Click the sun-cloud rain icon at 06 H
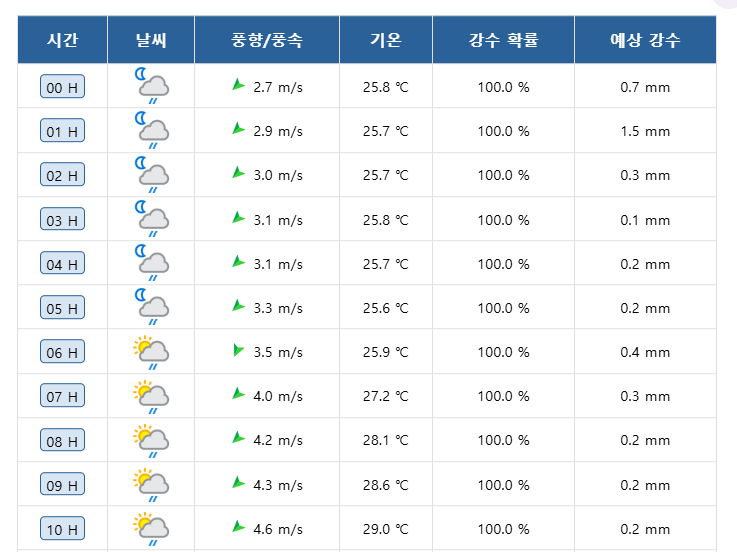This screenshot has height=552, width=737. (x=151, y=352)
